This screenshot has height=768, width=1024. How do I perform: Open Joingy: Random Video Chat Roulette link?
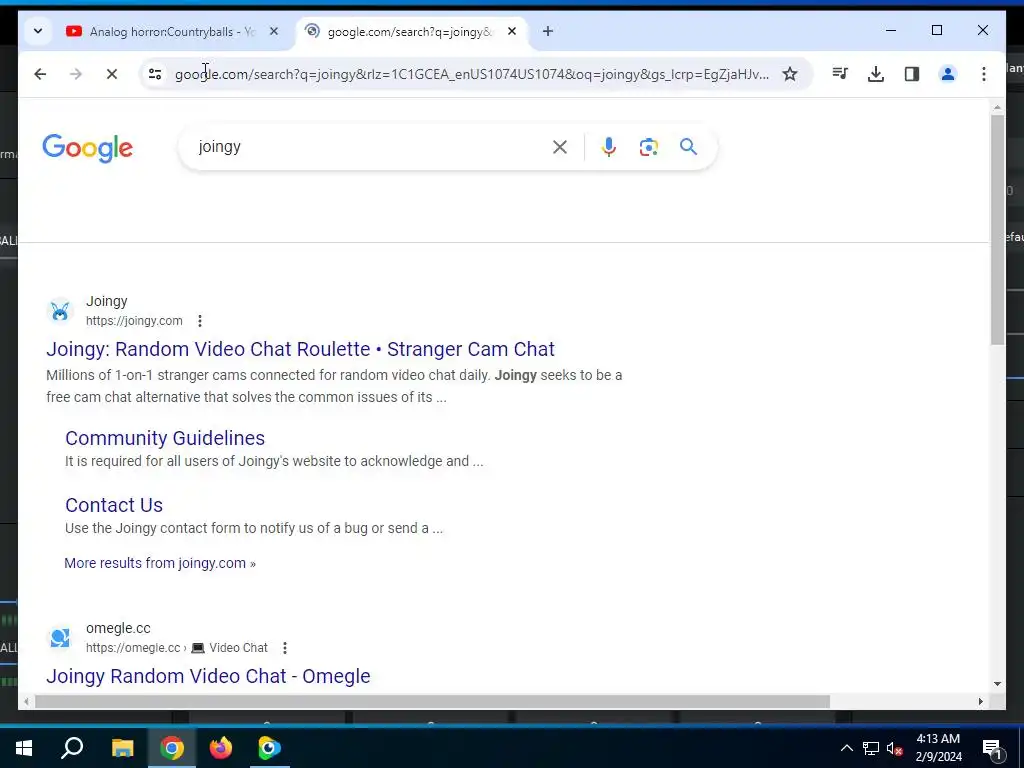click(300, 349)
